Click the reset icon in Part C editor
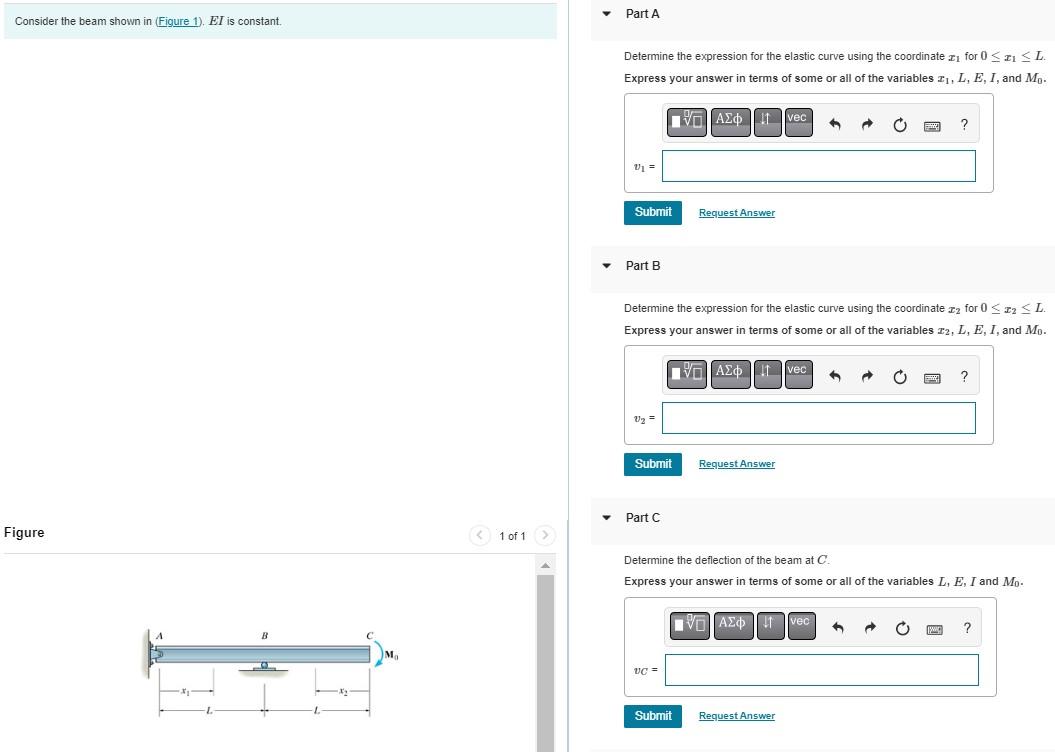The width and height of the screenshot is (1055, 752). click(901, 628)
